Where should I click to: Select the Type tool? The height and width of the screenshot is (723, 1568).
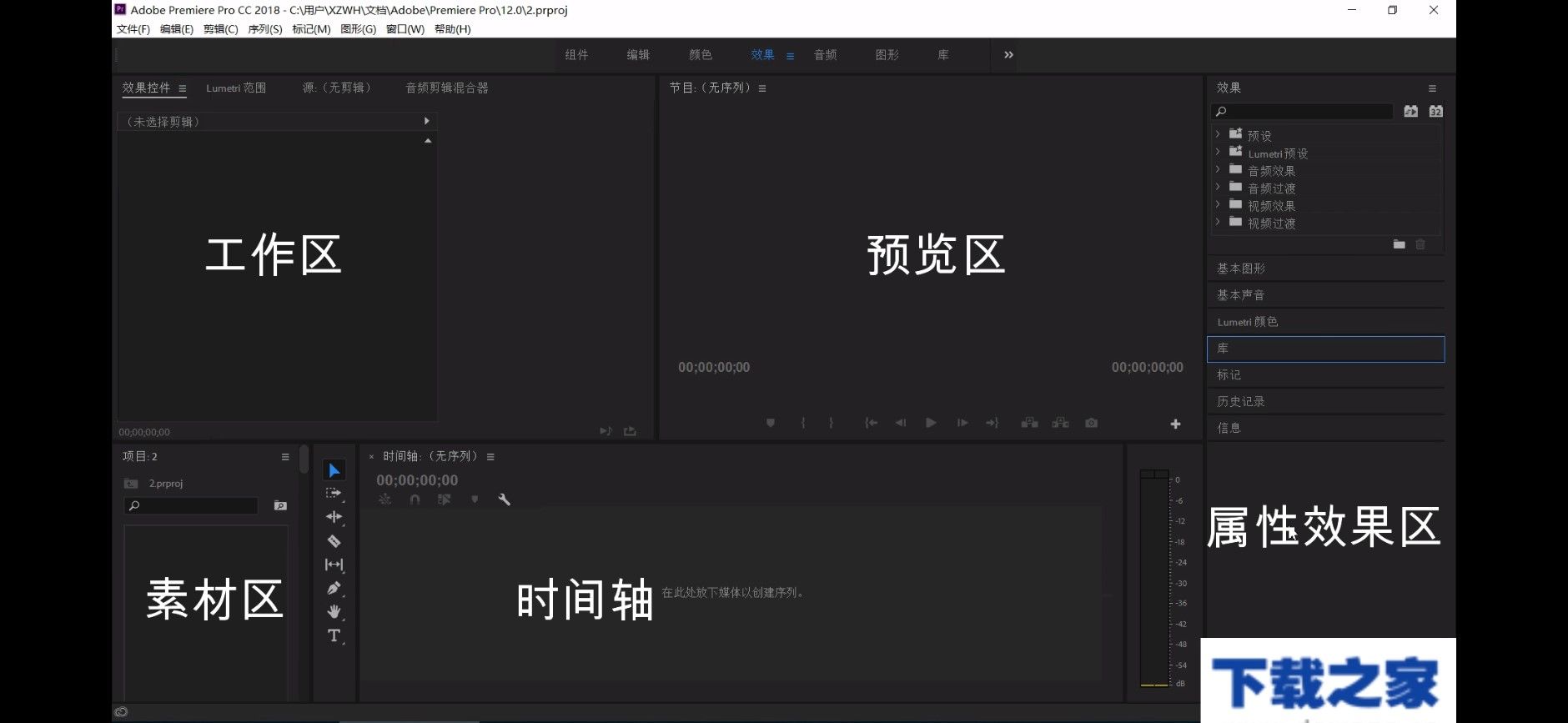[x=334, y=635]
